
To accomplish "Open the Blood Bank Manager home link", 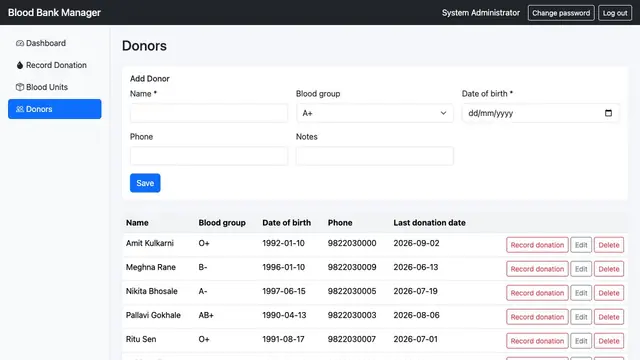I will point(54,13).
